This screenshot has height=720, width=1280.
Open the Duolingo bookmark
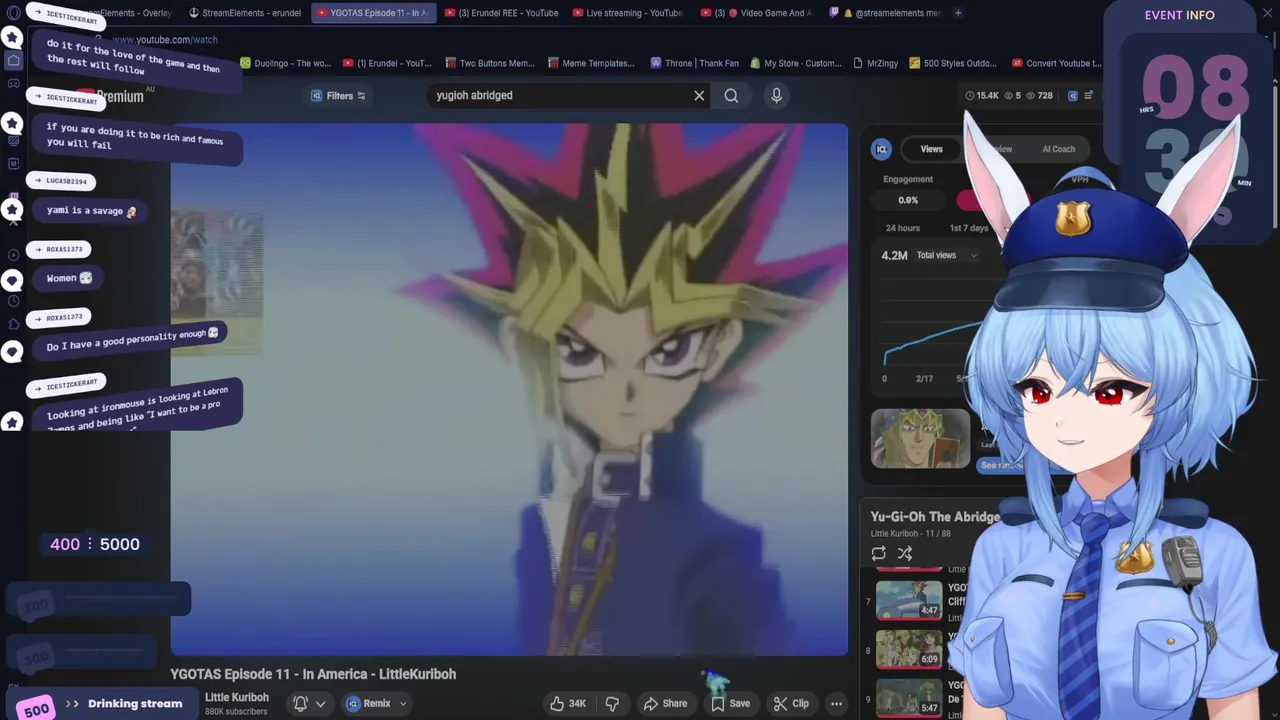coord(285,63)
